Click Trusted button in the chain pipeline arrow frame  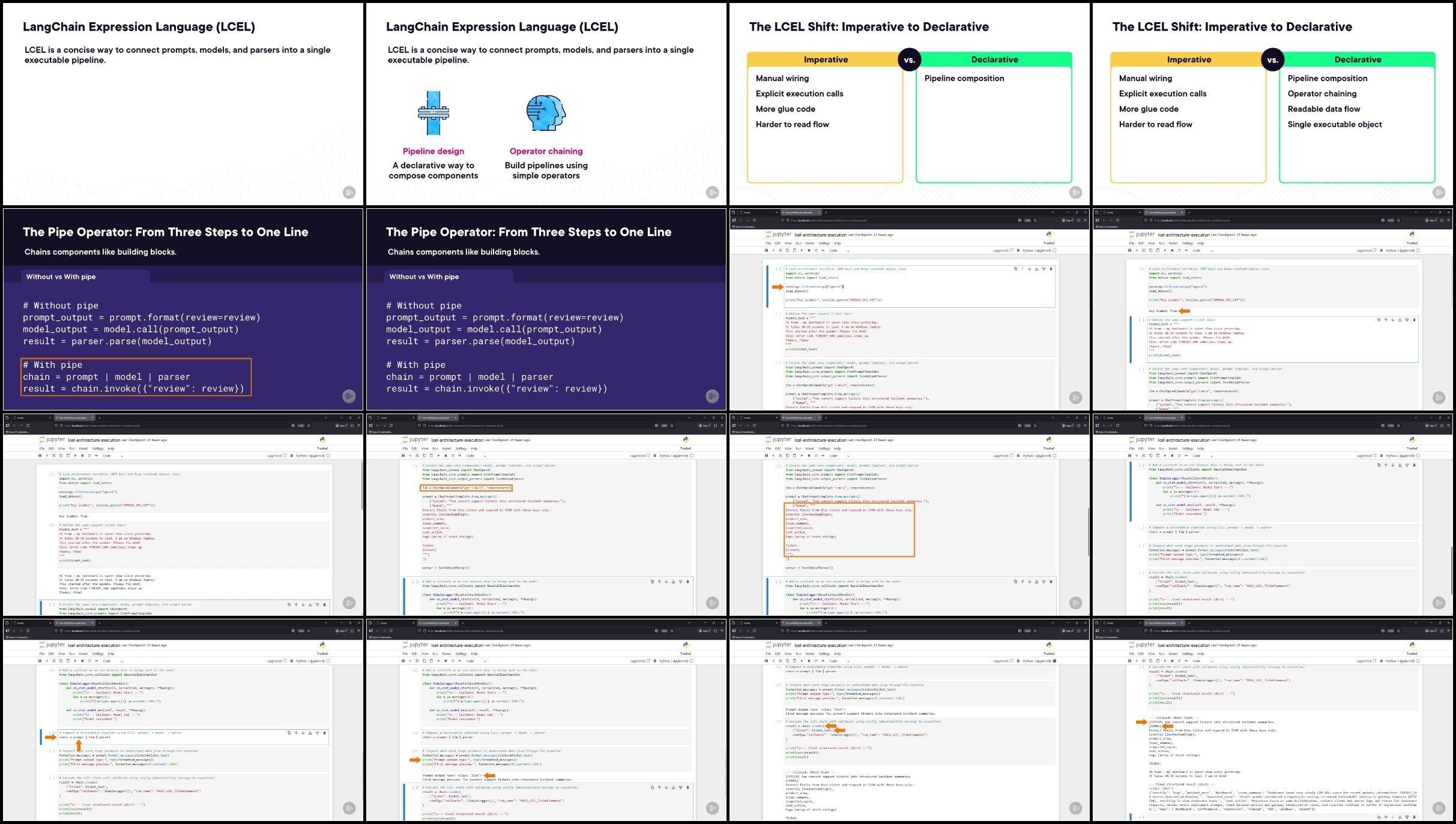[322, 654]
